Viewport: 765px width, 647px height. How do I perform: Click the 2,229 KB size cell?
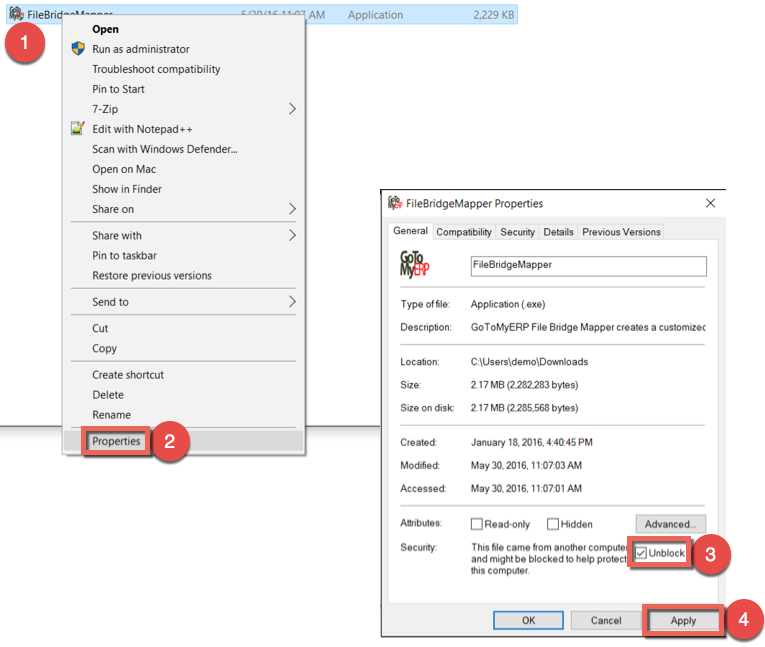[493, 15]
